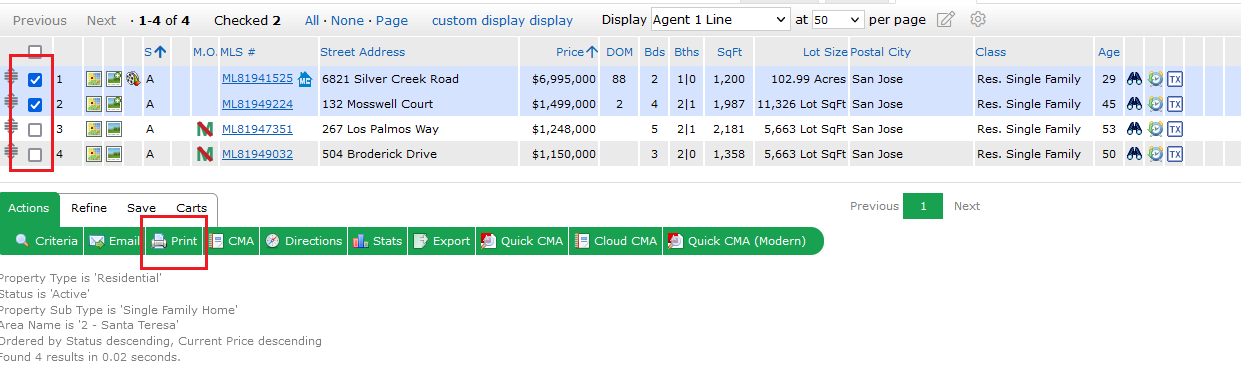Sort by the Lot Size column header
The width and height of the screenshot is (1241, 366).
(825, 52)
